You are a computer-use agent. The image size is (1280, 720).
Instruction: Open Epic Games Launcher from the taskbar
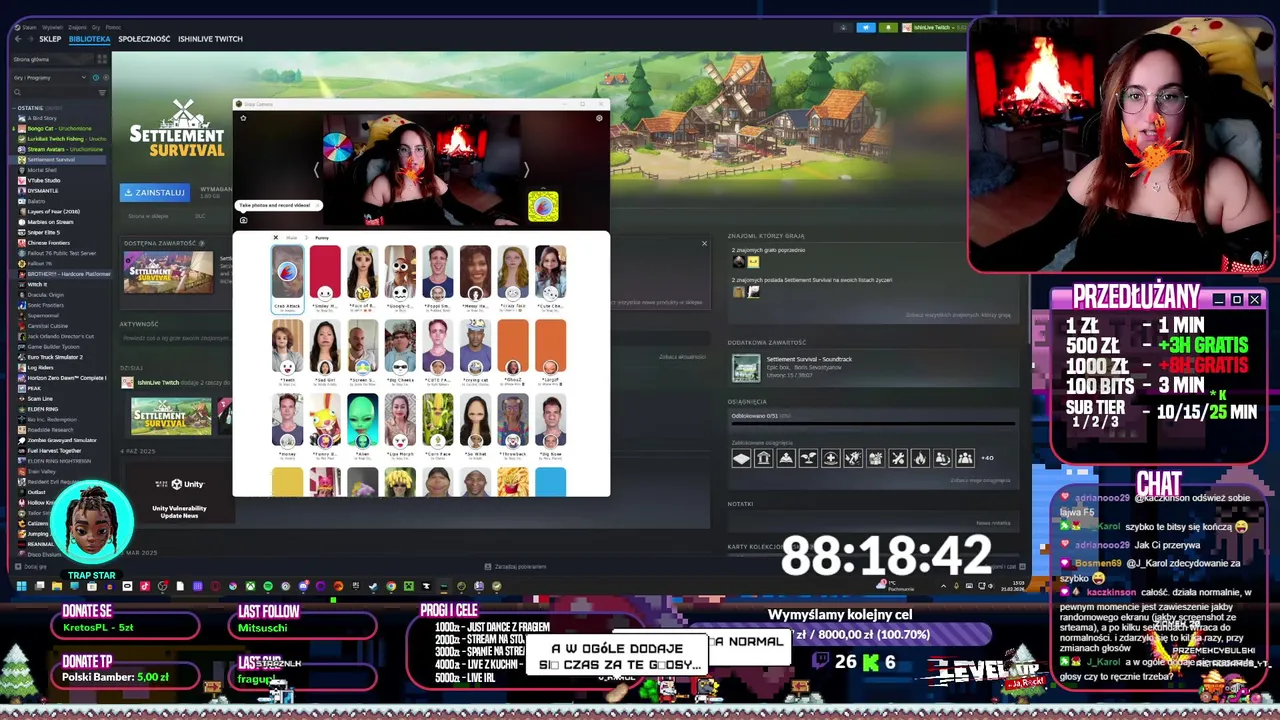356,586
